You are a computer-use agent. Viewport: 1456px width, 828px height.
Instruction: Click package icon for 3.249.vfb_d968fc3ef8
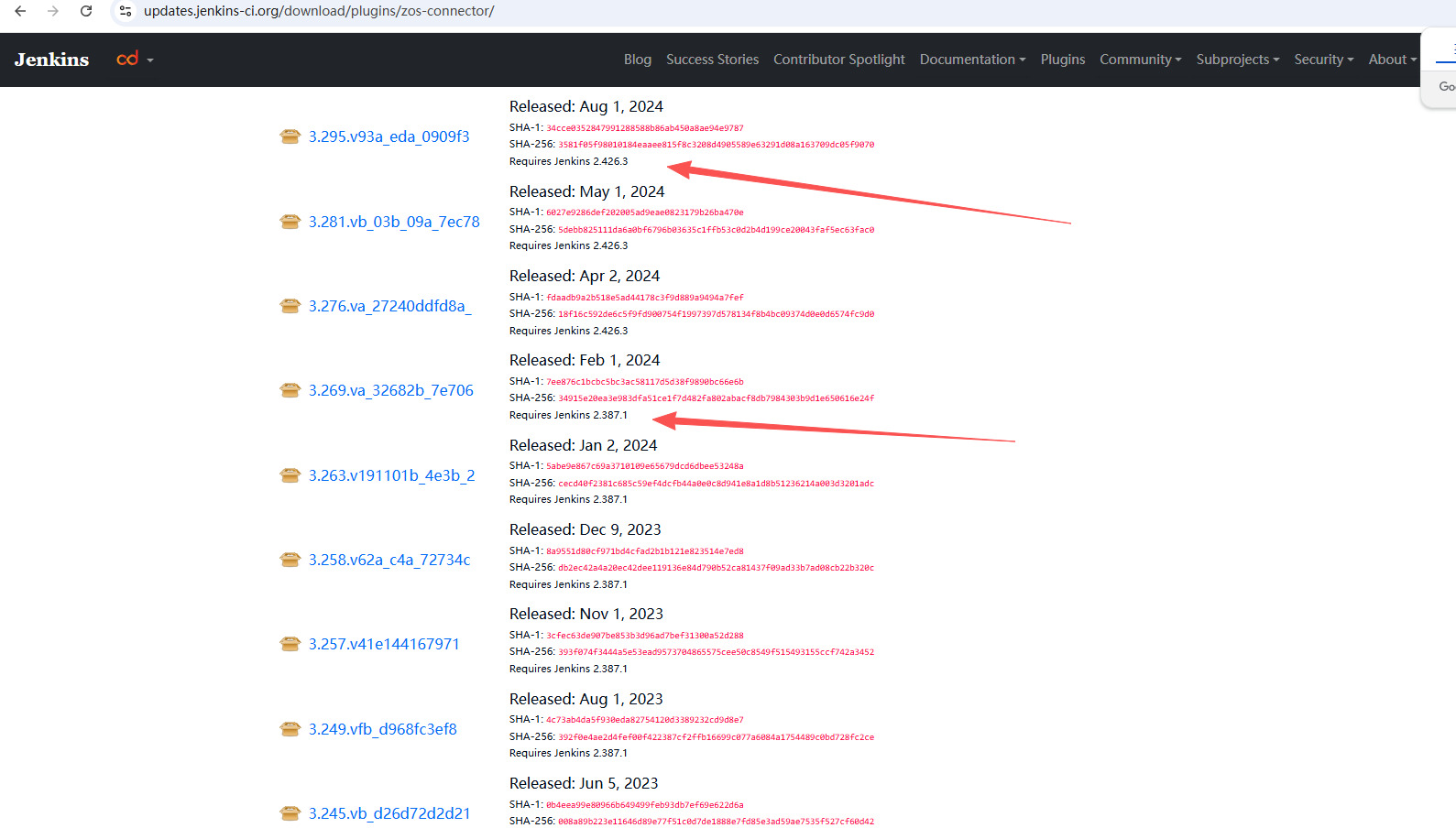(x=290, y=729)
